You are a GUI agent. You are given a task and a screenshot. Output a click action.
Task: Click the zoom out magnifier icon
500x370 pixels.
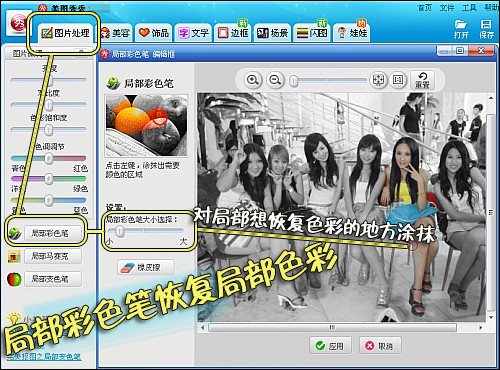pyautogui.click(x=275, y=80)
